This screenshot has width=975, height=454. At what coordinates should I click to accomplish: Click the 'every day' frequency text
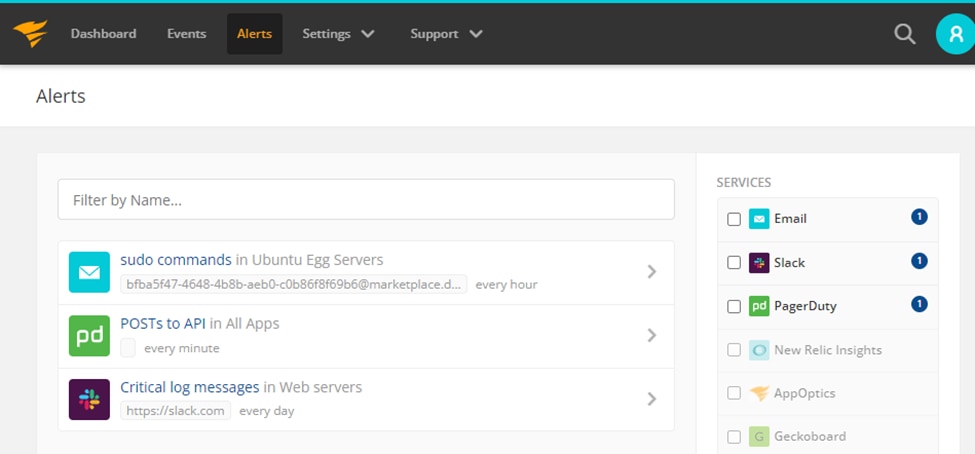point(267,412)
